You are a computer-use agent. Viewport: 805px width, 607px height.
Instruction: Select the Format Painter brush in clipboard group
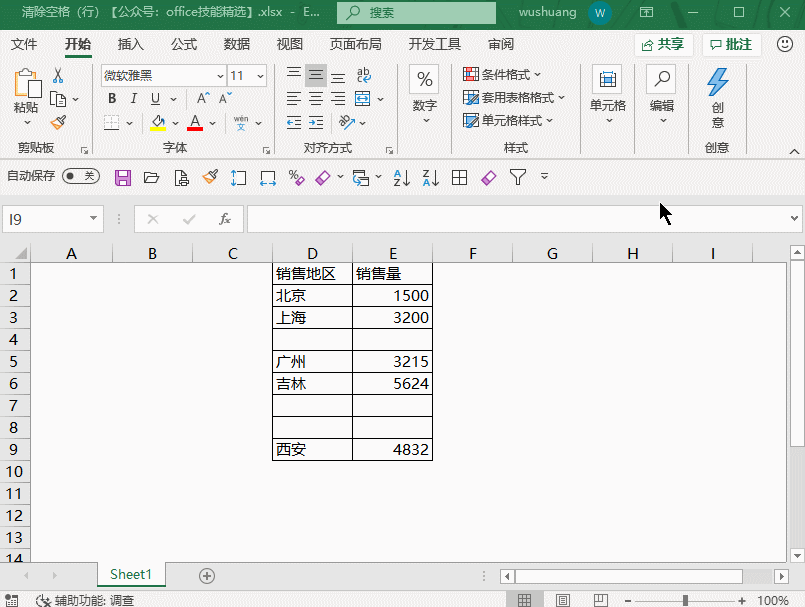pyautogui.click(x=59, y=122)
